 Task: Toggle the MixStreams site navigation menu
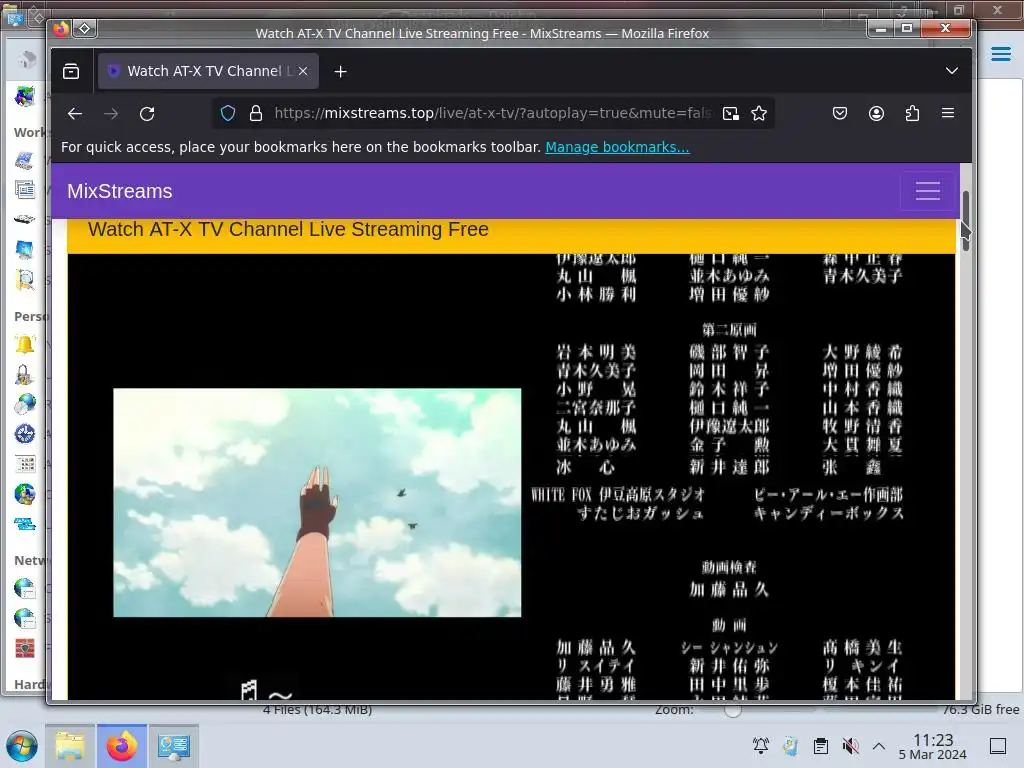(927, 191)
